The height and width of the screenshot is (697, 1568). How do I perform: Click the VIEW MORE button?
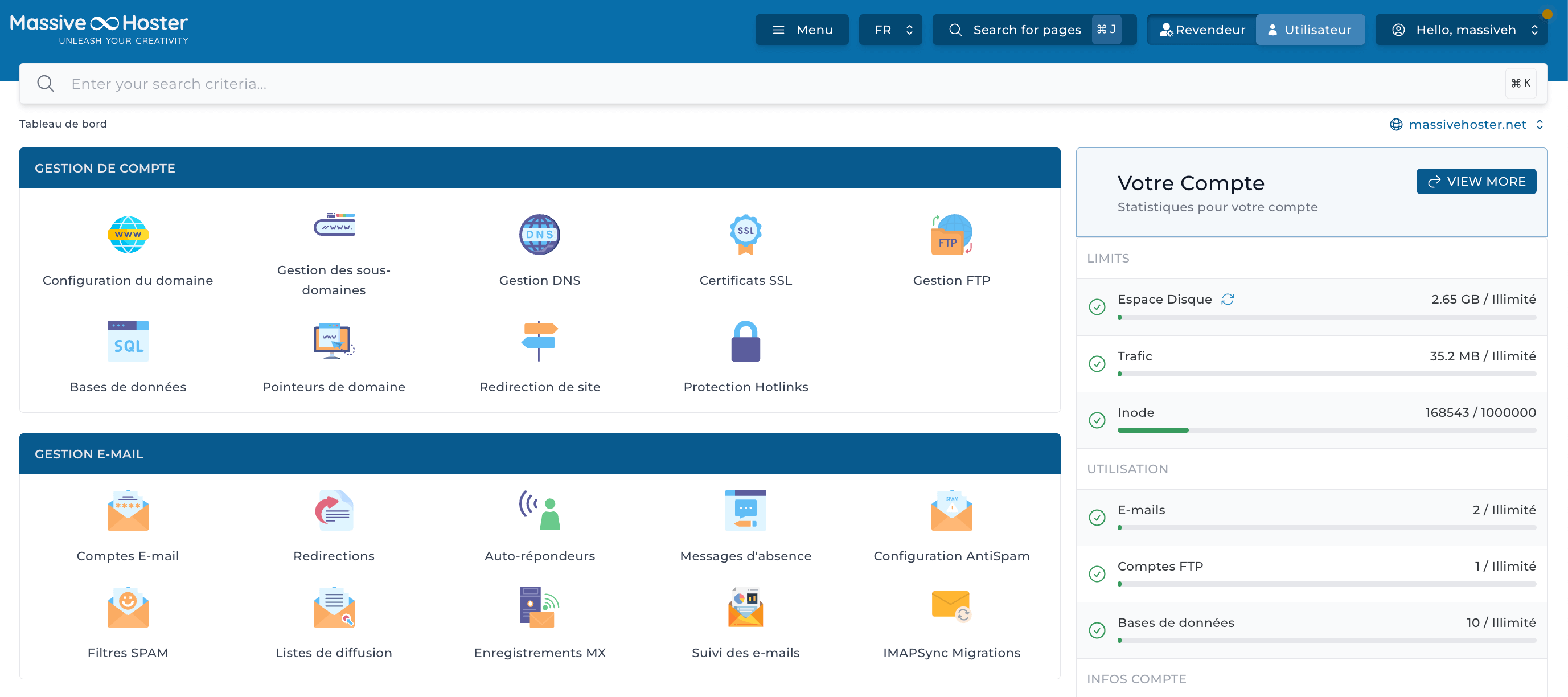[x=1476, y=181]
